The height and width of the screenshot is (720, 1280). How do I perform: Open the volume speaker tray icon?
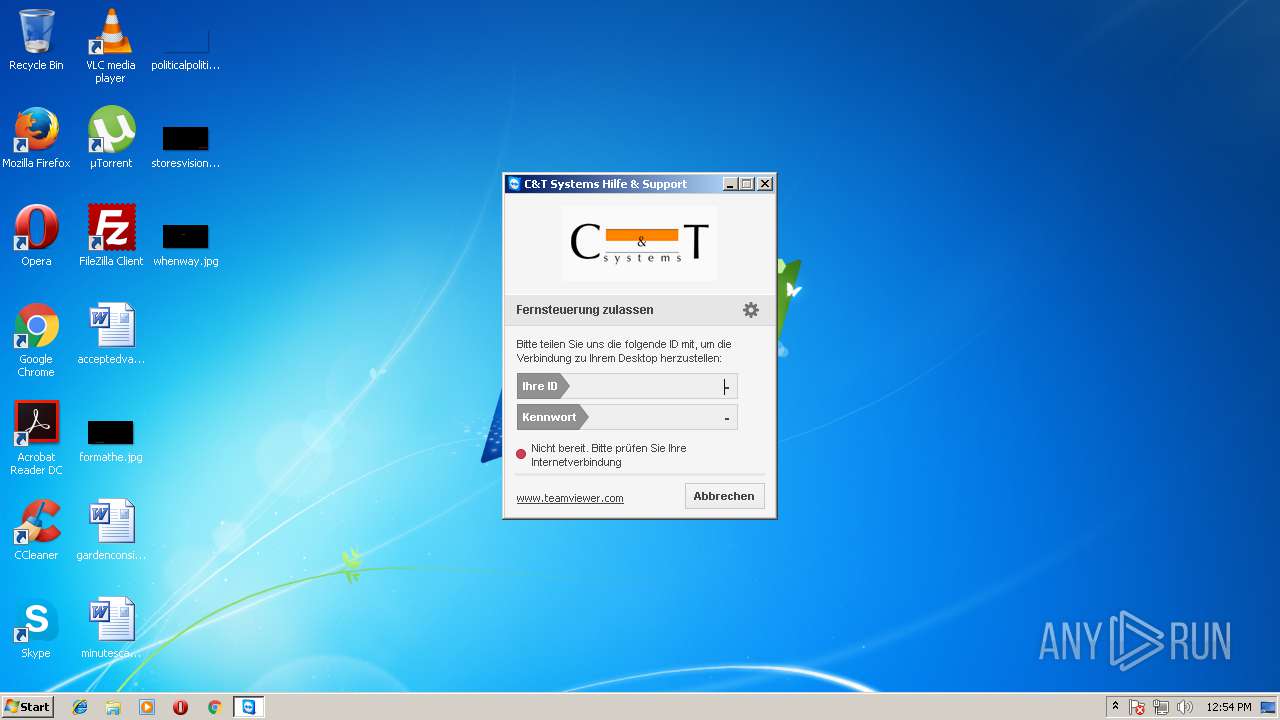[1185, 707]
